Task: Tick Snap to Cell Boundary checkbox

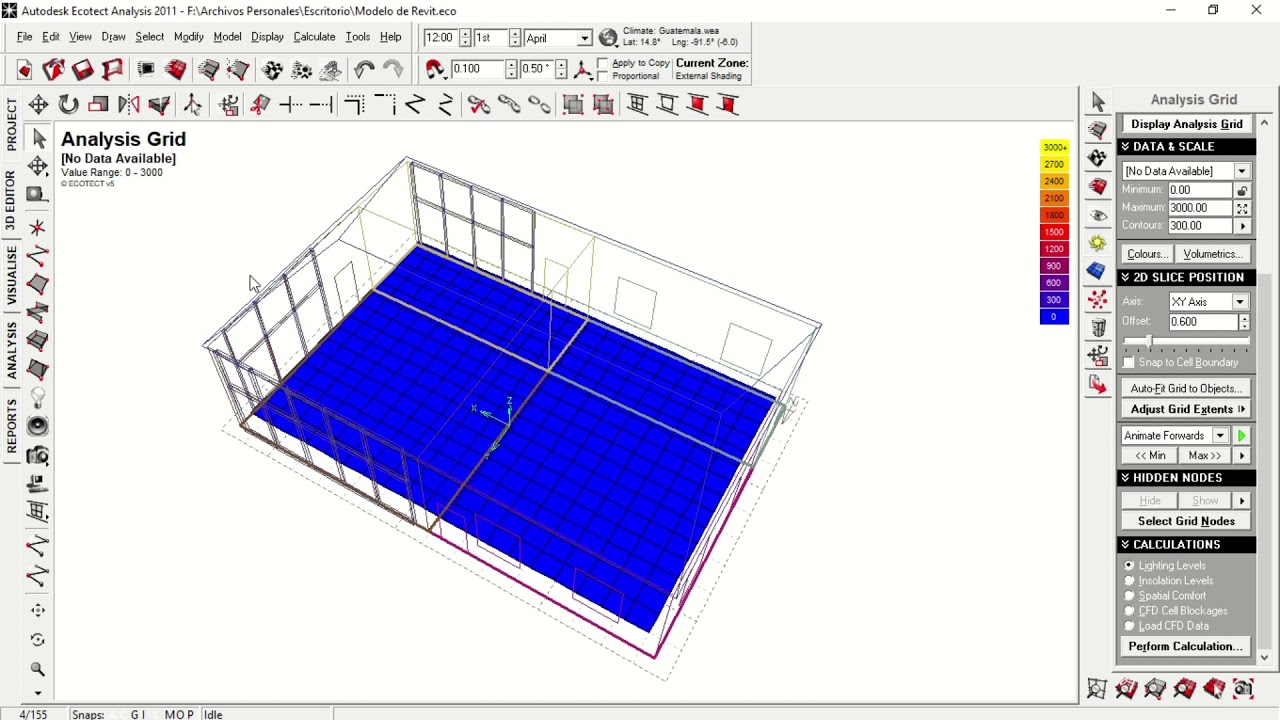Action: pyautogui.click(x=1129, y=362)
